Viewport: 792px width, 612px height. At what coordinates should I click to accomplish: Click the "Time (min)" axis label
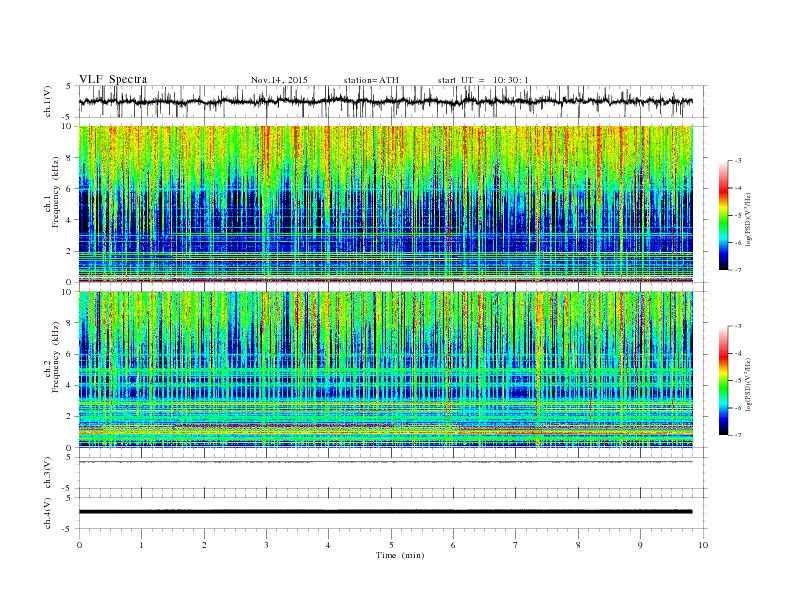(400, 555)
